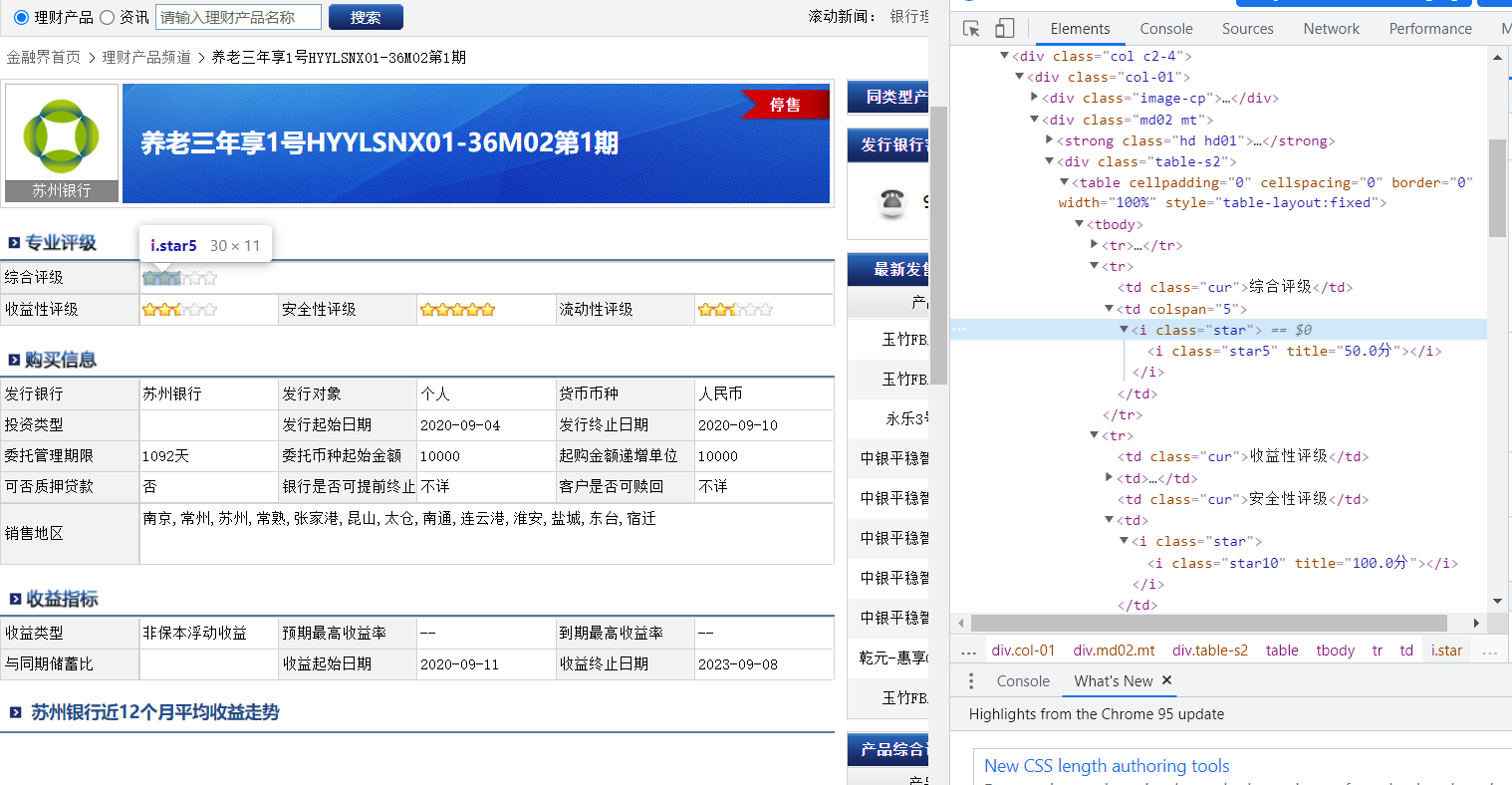
Task: Select the What's New drawer tab
Action: pyautogui.click(x=1114, y=681)
